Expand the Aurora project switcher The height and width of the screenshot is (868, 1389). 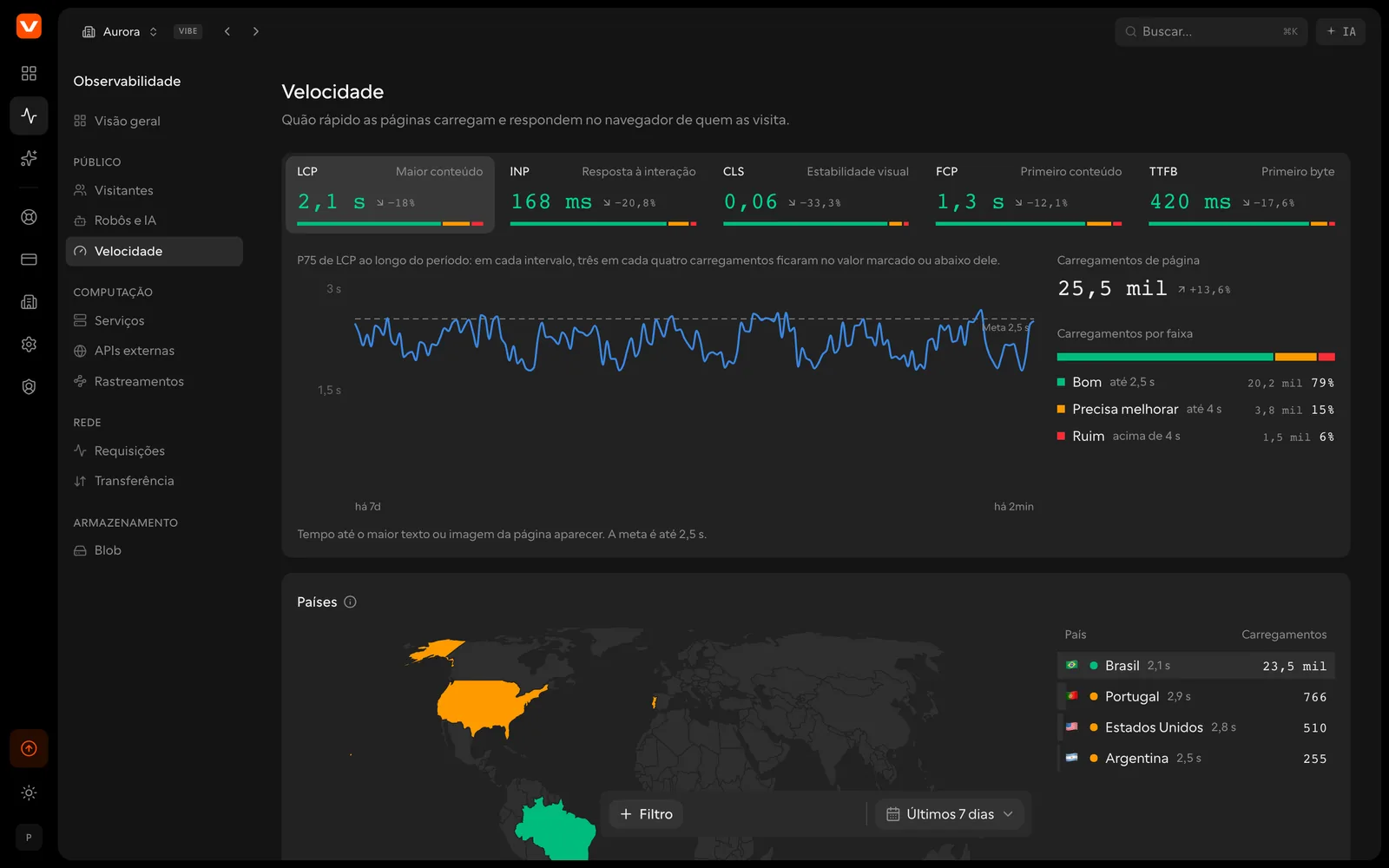coord(121,31)
